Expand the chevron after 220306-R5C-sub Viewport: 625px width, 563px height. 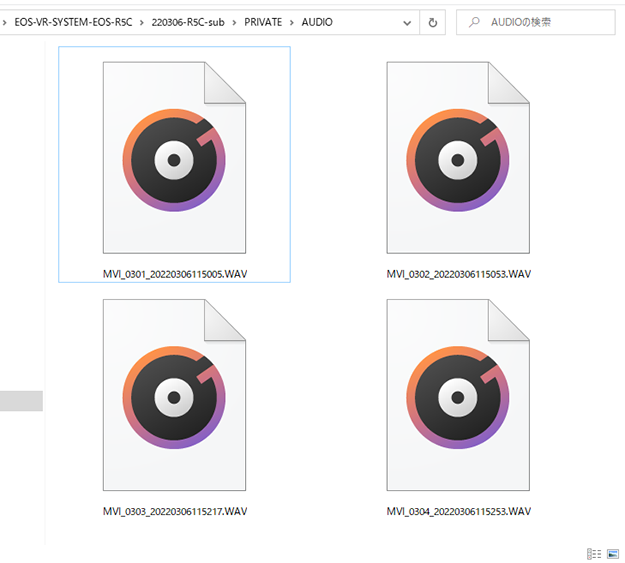coord(236,22)
